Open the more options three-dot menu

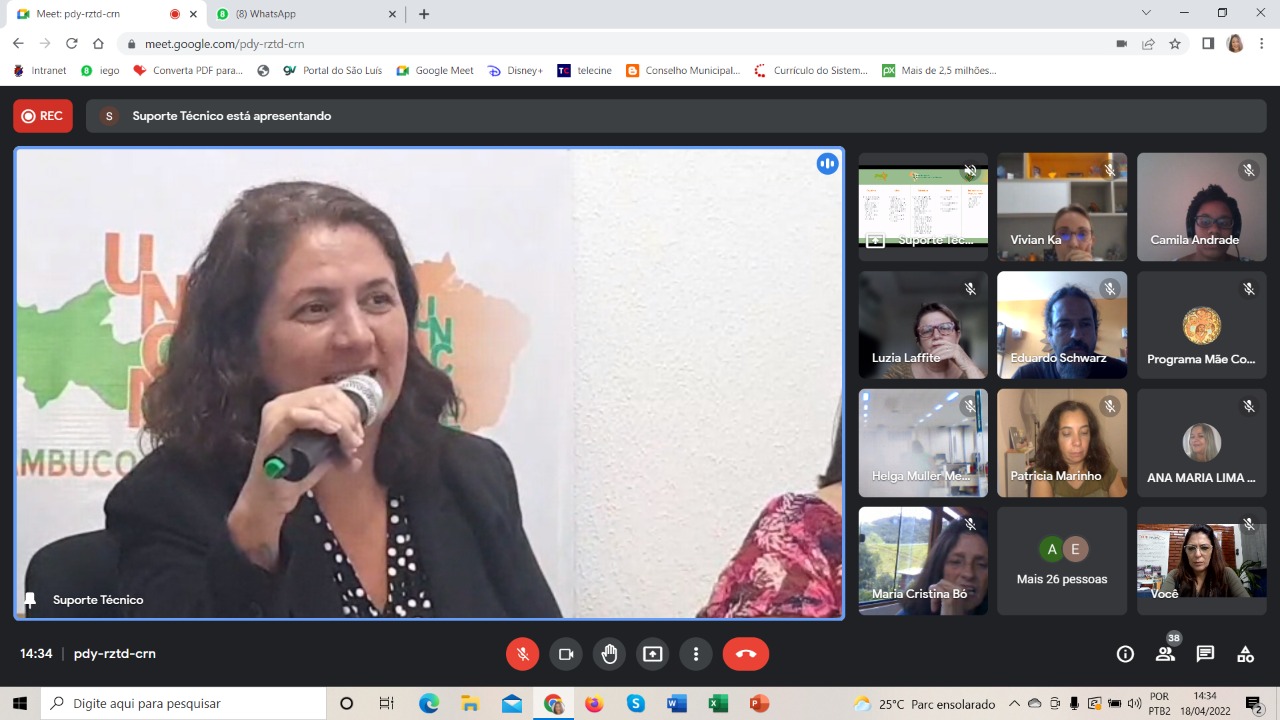[696, 654]
